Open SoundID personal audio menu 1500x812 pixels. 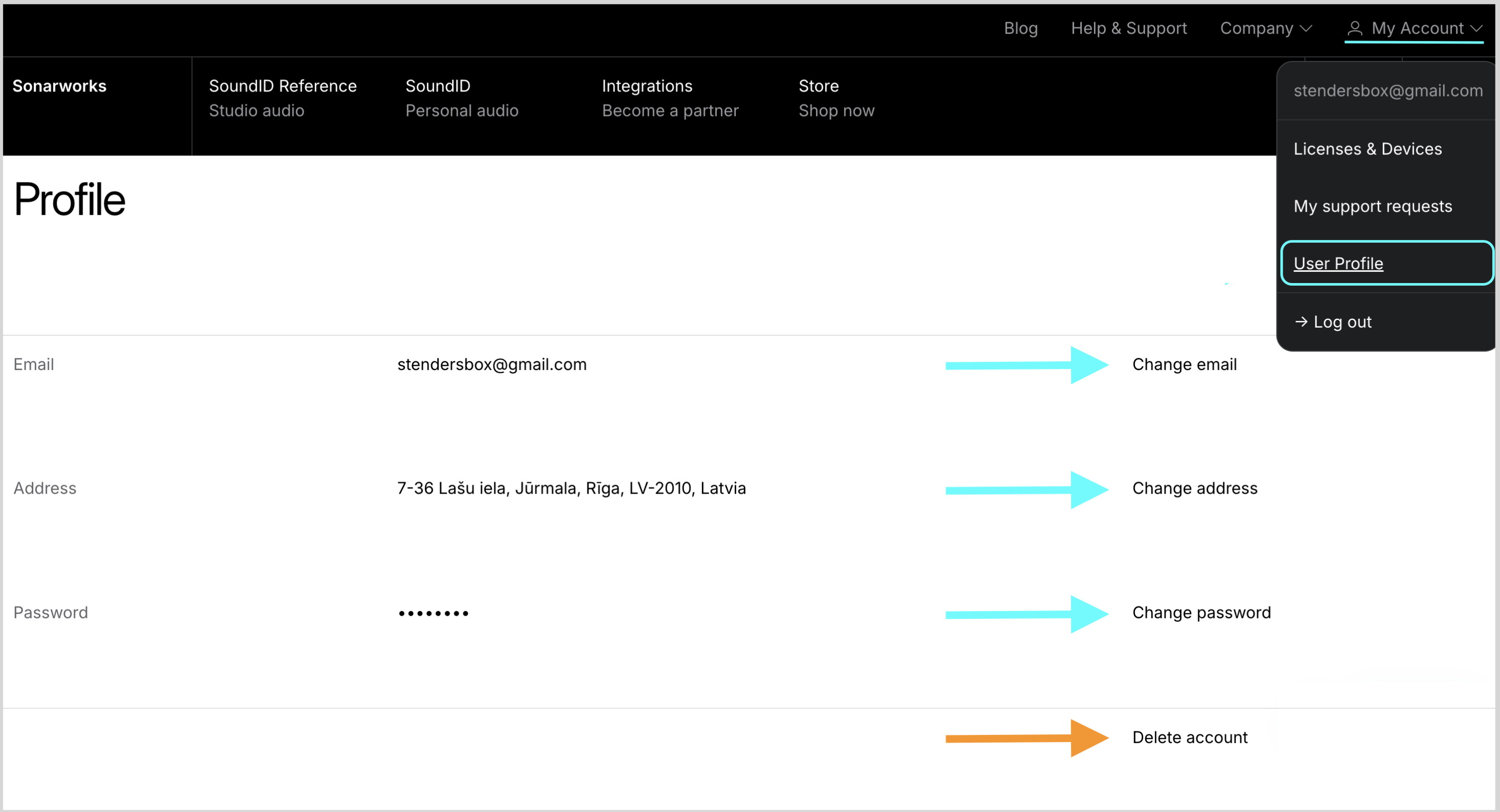[462, 98]
